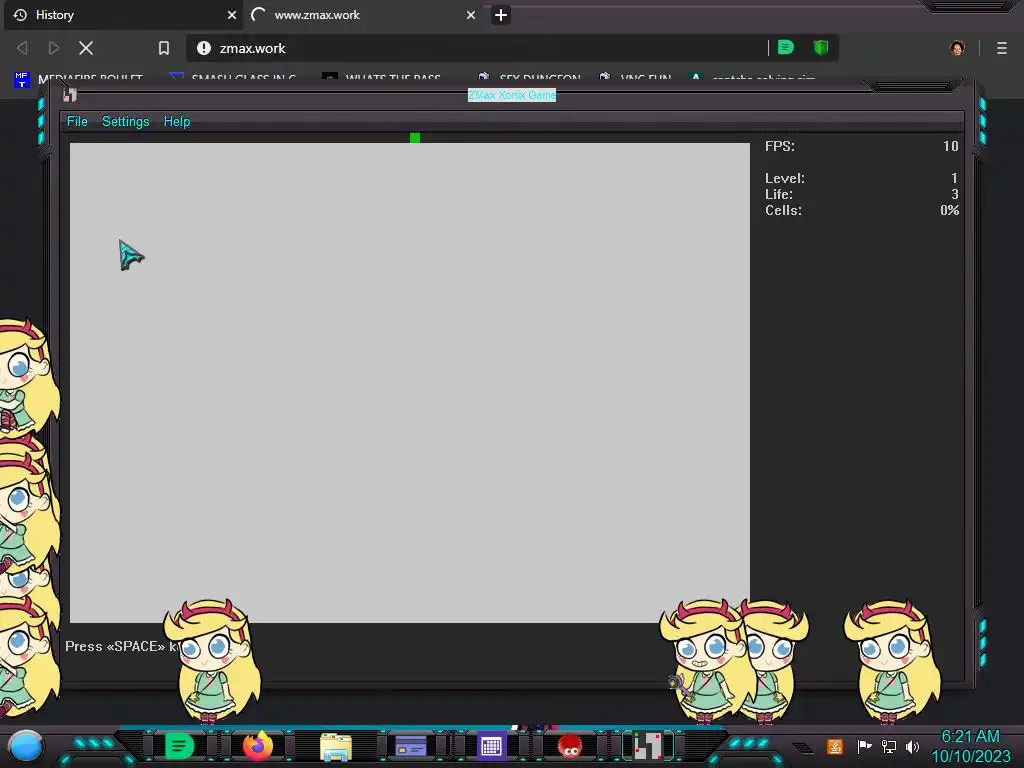This screenshot has height=768, width=1024.
Task: Switch to the www.zmax.work tab
Action: pyautogui.click(x=362, y=15)
